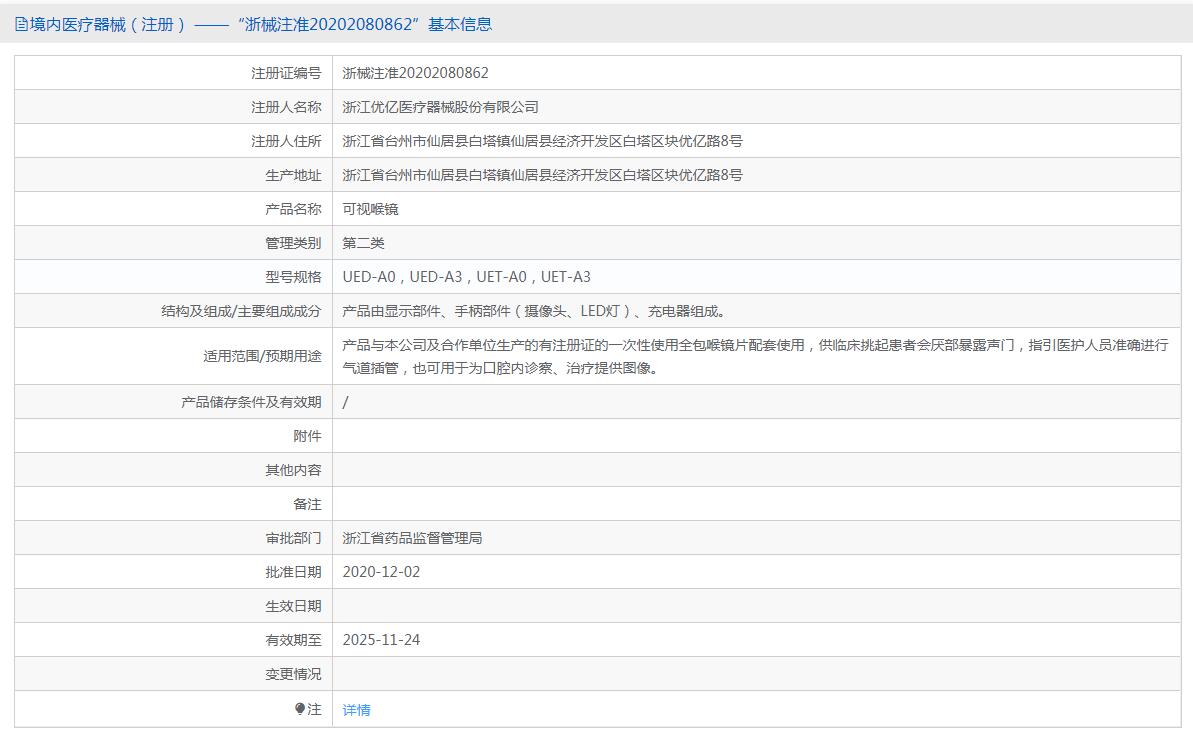1193x732 pixels.
Task: Click the 批准日期 label
Action: (x=293, y=572)
